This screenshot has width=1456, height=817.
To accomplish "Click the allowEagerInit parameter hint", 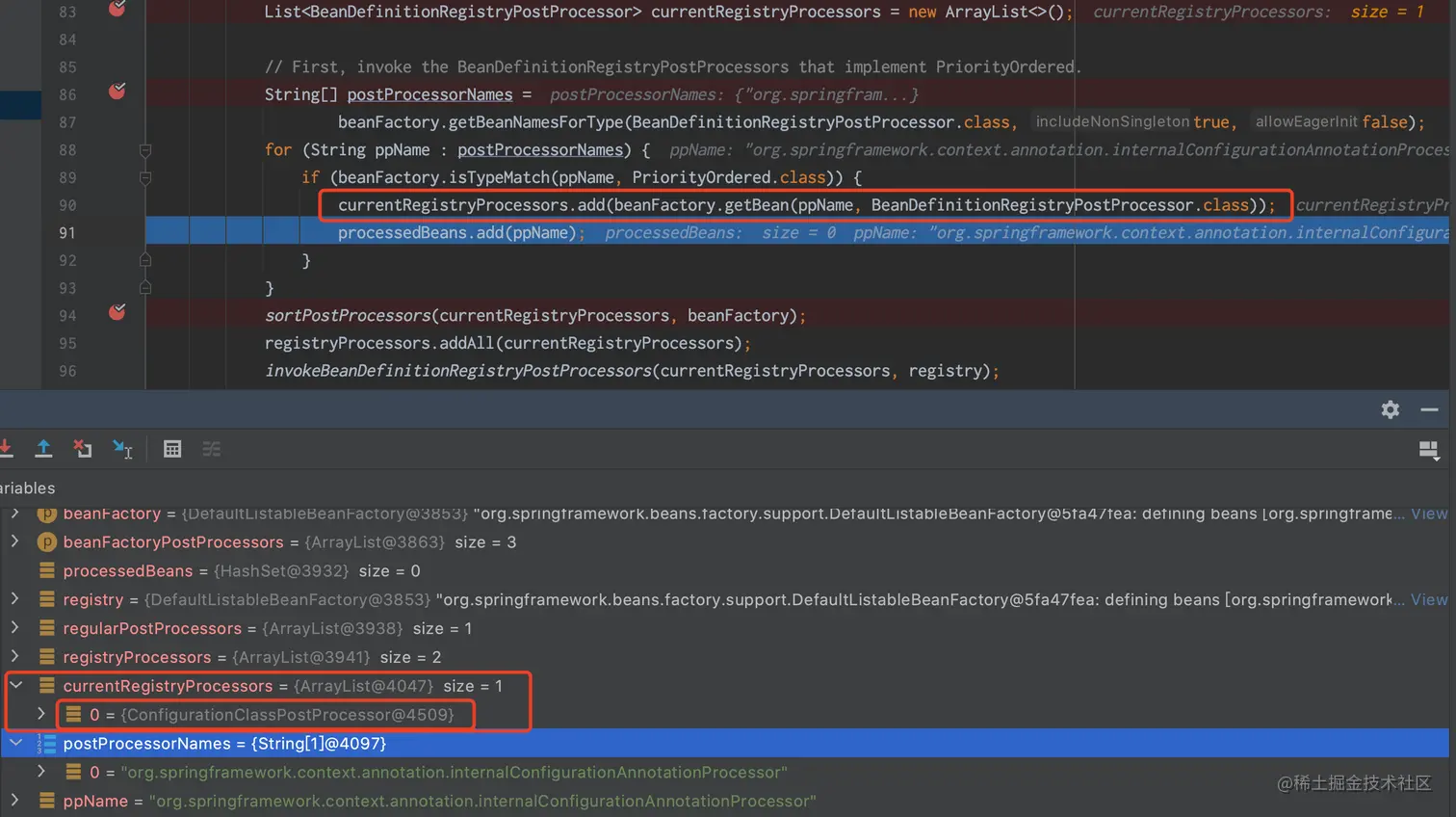I will click(x=1306, y=121).
